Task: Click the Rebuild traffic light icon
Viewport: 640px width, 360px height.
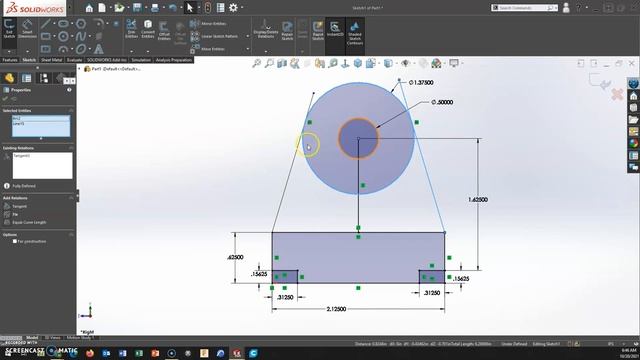Action: click(x=207, y=7)
